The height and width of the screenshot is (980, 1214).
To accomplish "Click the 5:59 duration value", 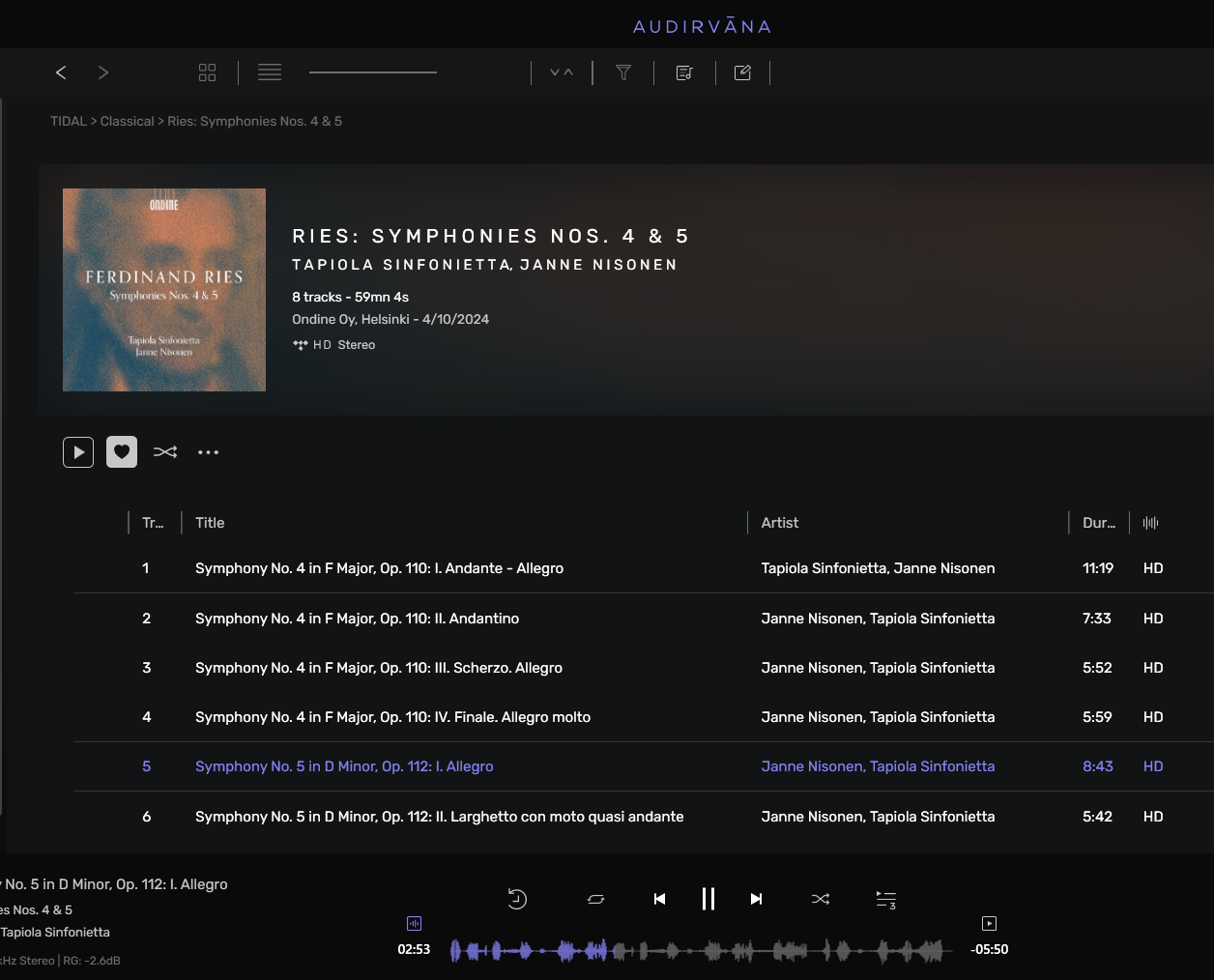I will pyautogui.click(x=1097, y=717).
